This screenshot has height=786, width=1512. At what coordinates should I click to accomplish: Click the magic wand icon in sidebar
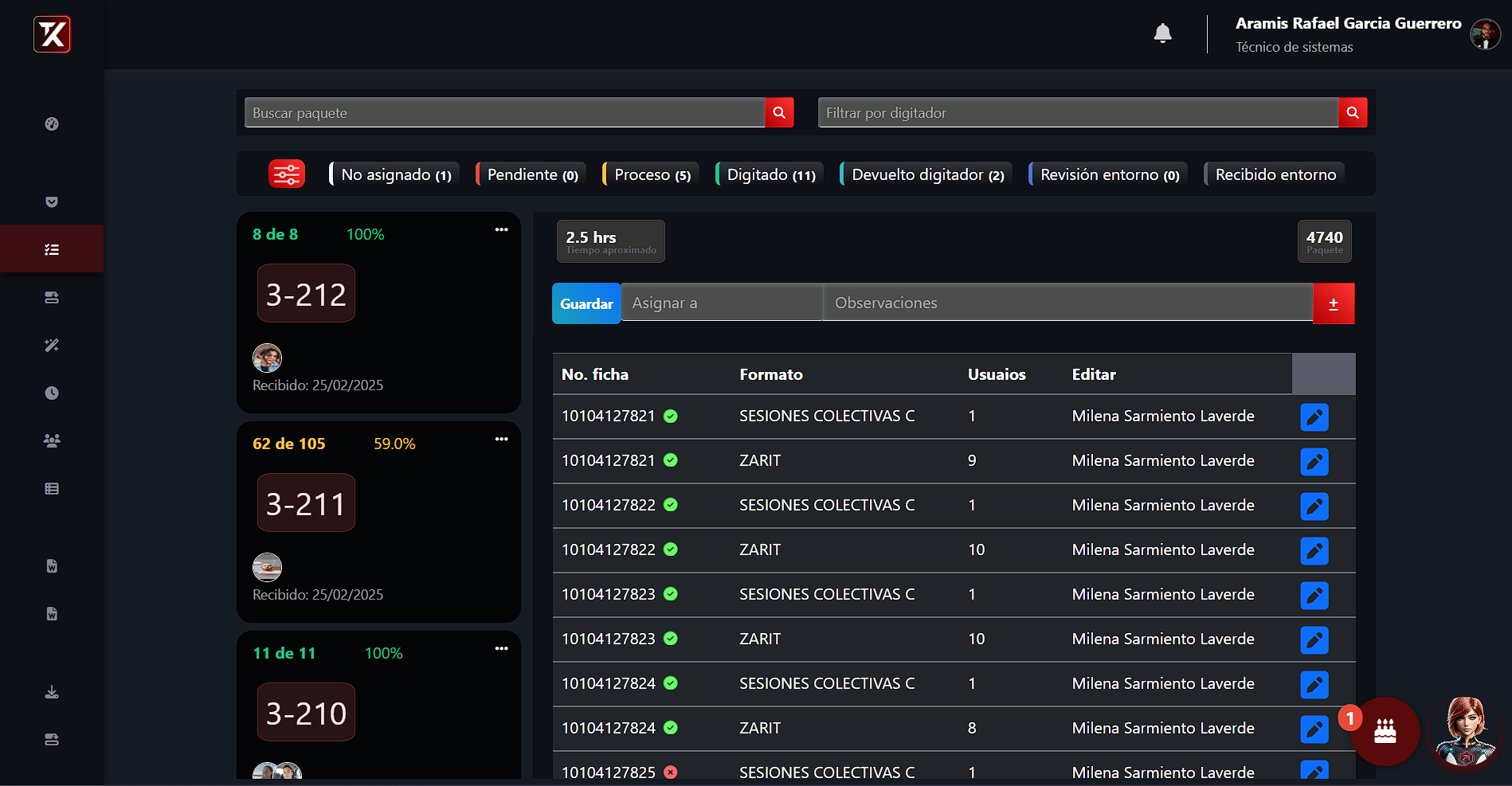(52, 345)
